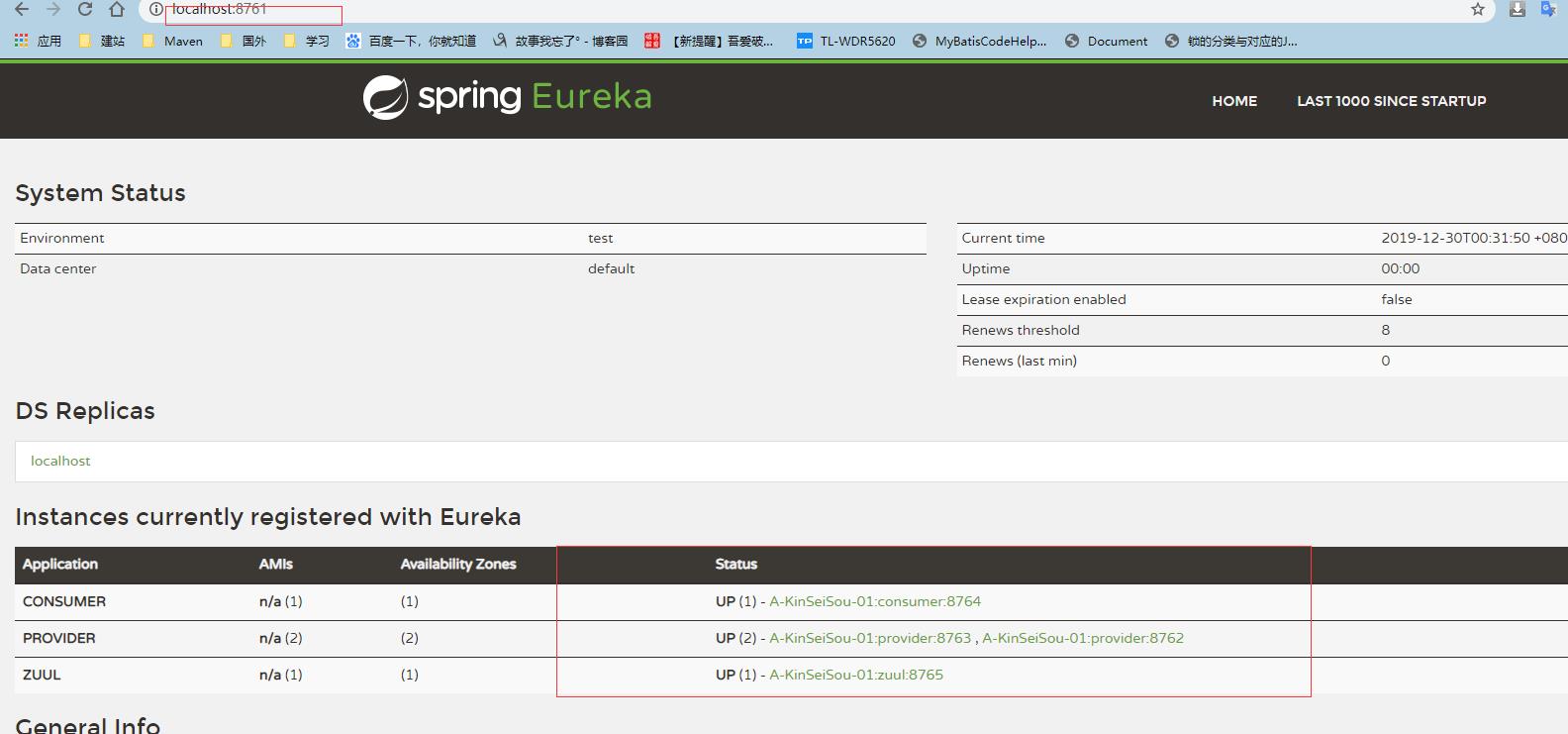Open instance A-KinSeiSou-01:provider:8762

[1083, 638]
